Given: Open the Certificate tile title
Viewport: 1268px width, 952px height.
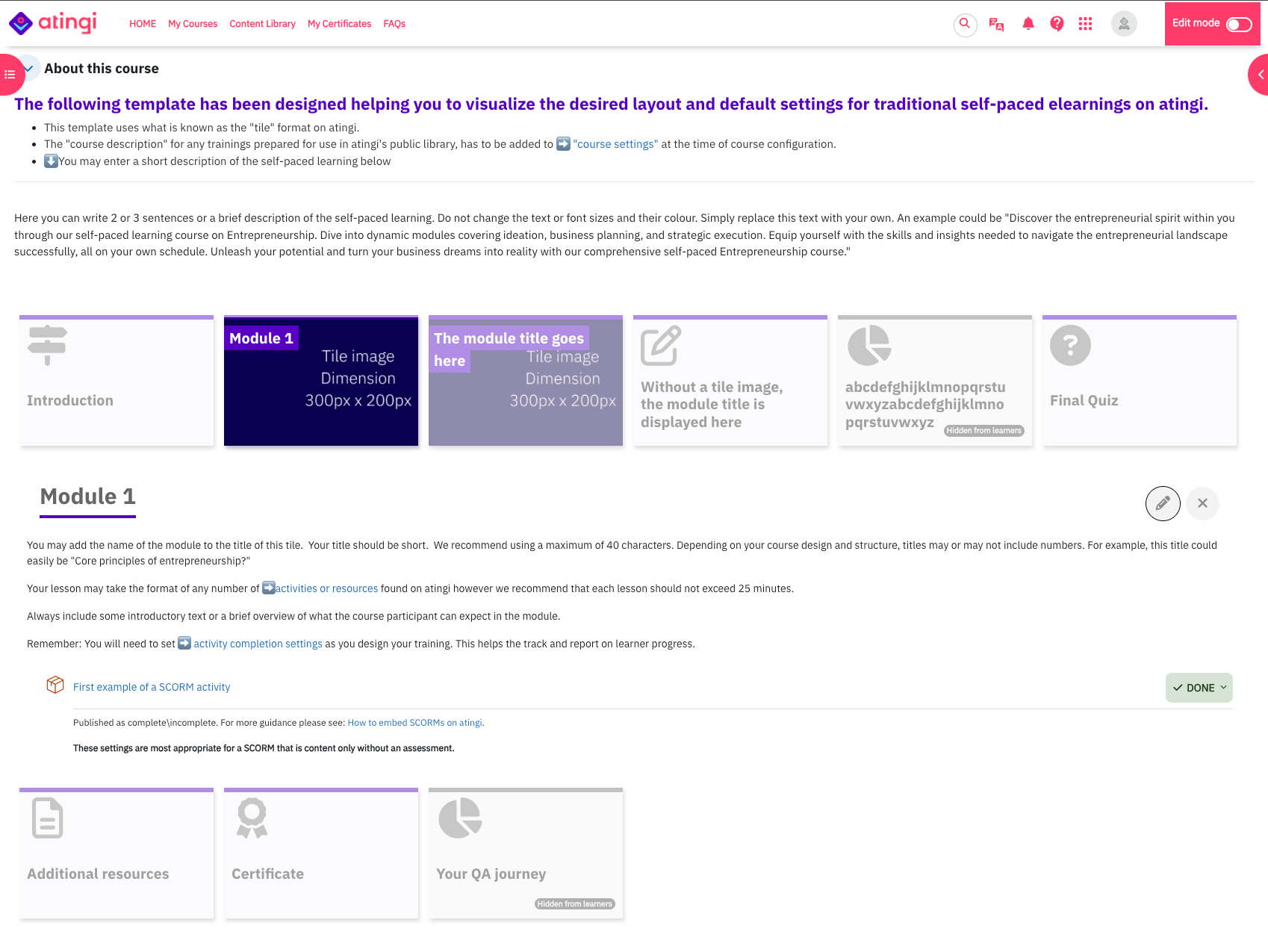Looking at the screenshot, I should click(x=267, y=874).
